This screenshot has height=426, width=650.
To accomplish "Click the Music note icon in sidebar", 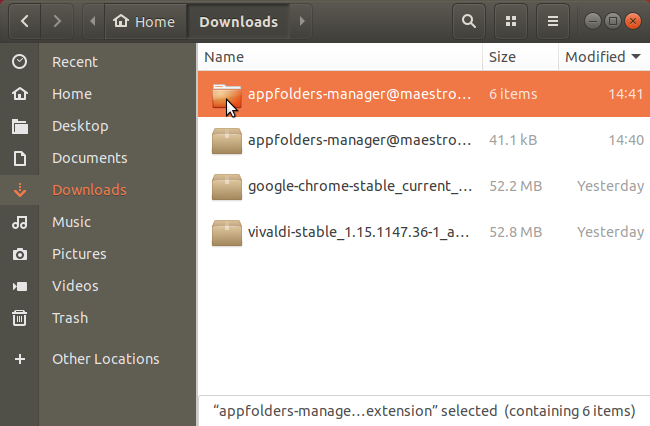I will coord(19,222).
